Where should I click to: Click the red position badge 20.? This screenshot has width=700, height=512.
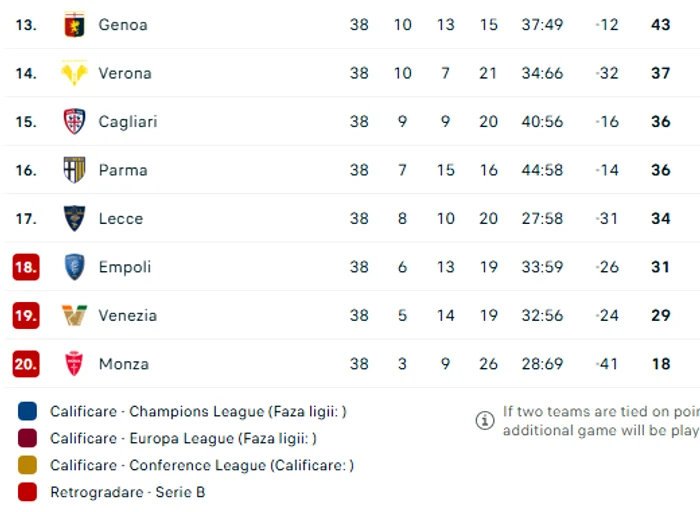[26, 364]
